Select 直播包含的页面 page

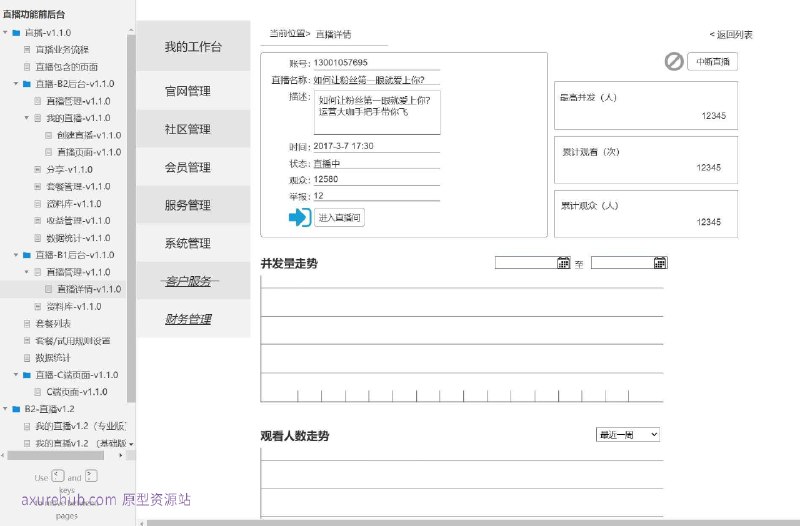tap(67, 67)
